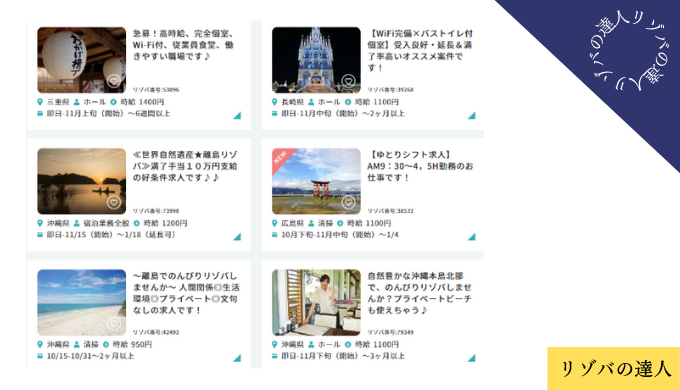Open the 【ゆとりシフト求人】 listing title

click(420, 166)
